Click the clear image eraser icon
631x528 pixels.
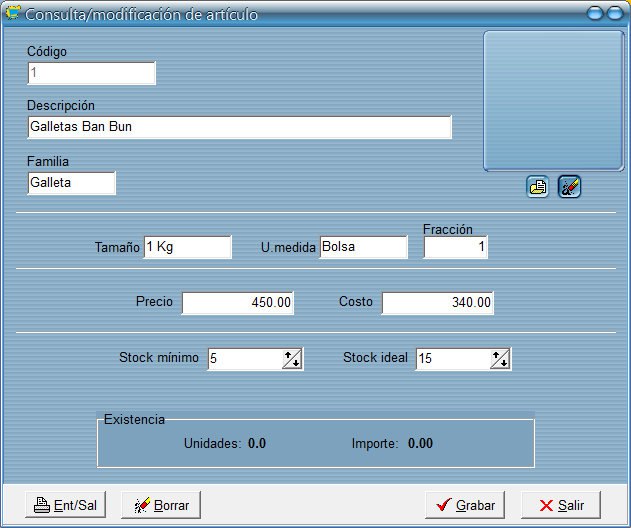coord(569,187)
